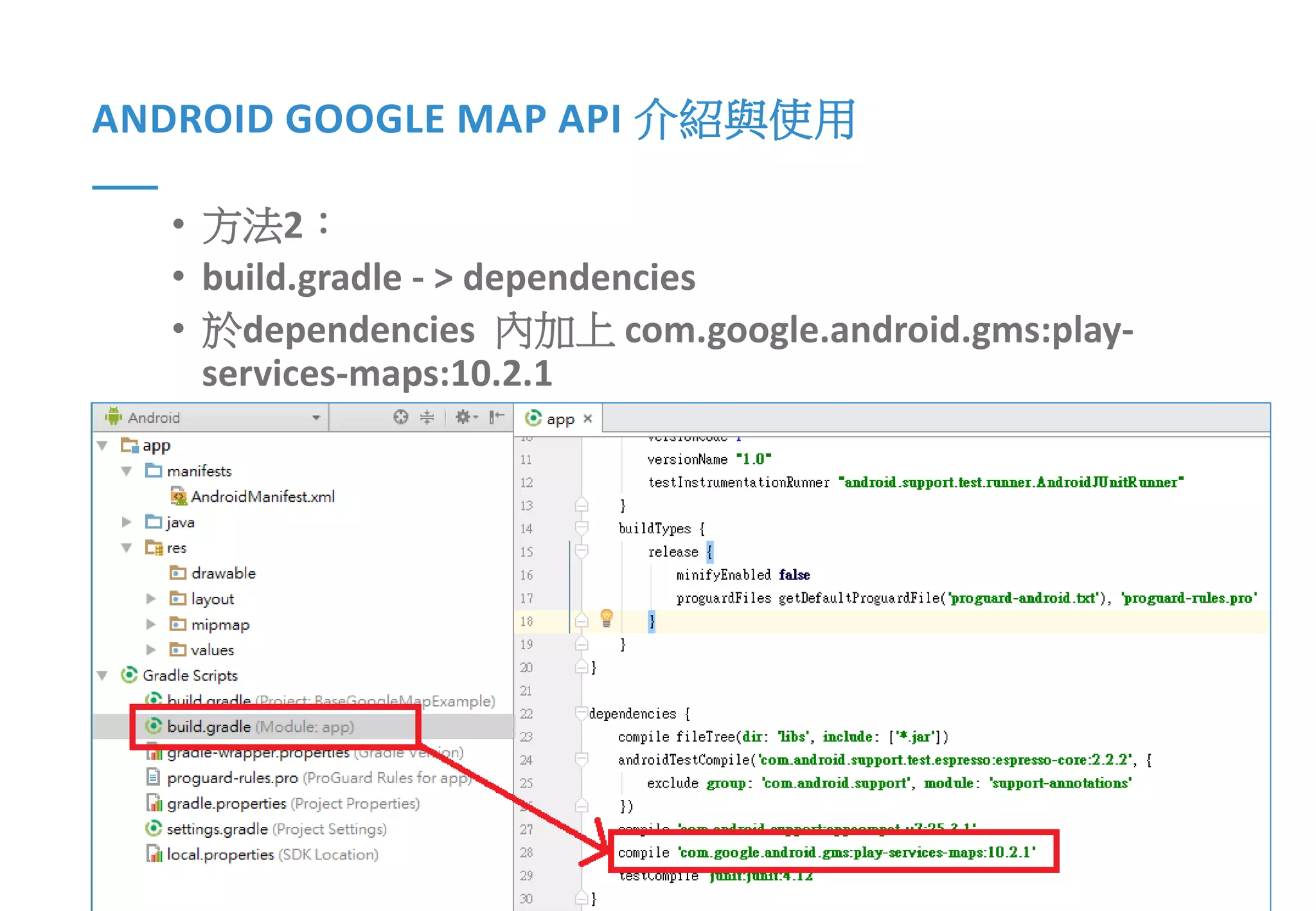Expand the mipmap folder arrow
1316x911 pixels.
151,624
